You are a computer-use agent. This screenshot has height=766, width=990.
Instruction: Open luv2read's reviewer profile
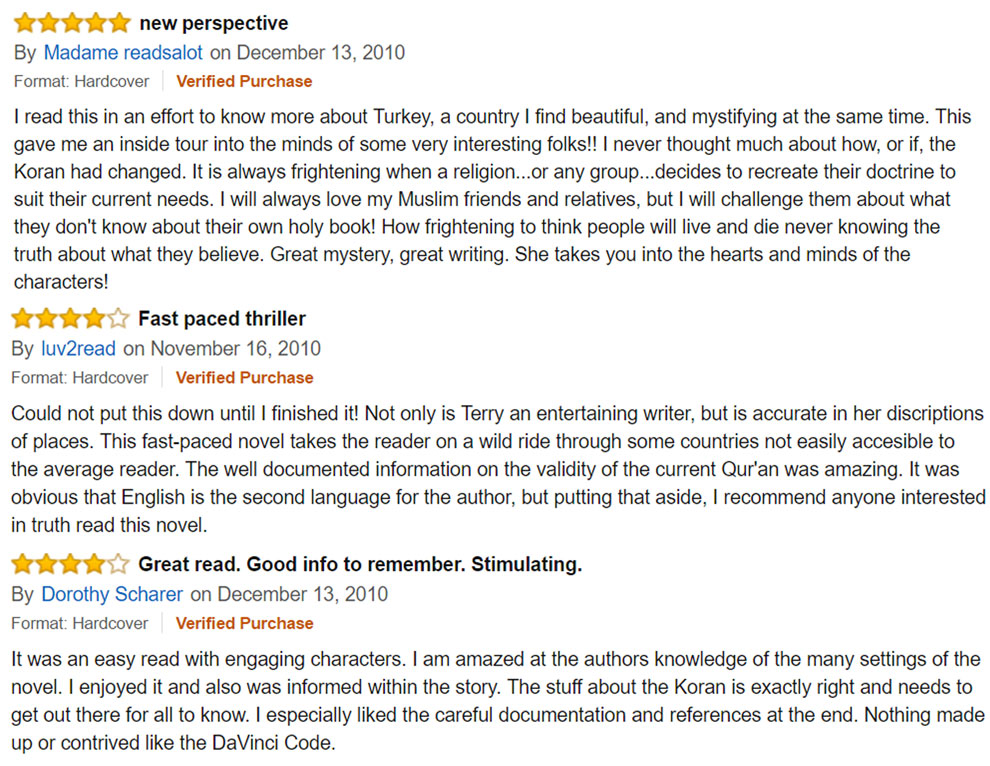click(78, 349)
